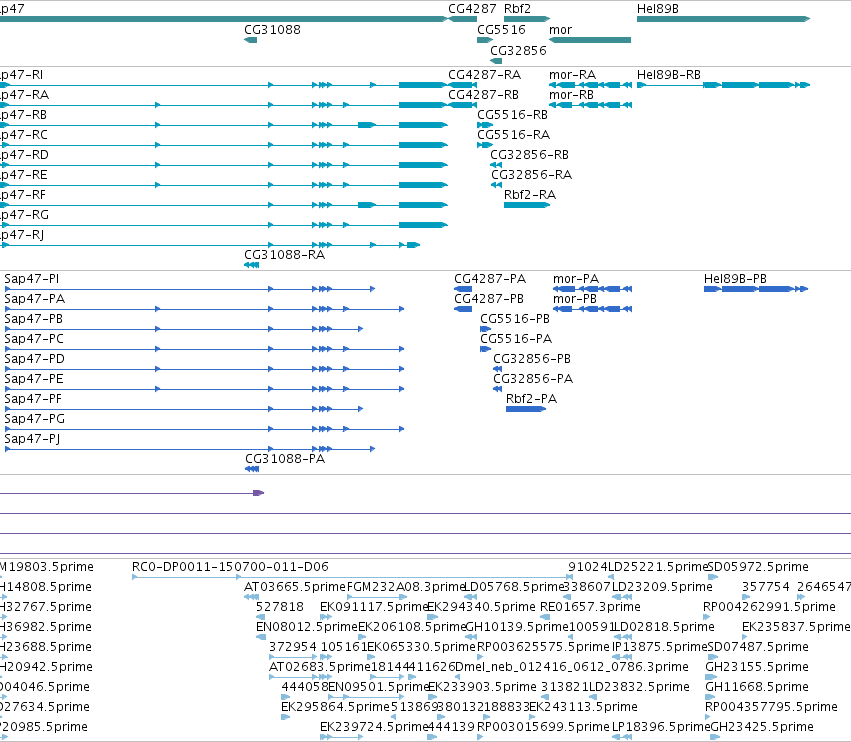The height and width of the screenshot is (742, 851).
Task: Select the CG5516-PA protein label
Action: click(516, 339)
